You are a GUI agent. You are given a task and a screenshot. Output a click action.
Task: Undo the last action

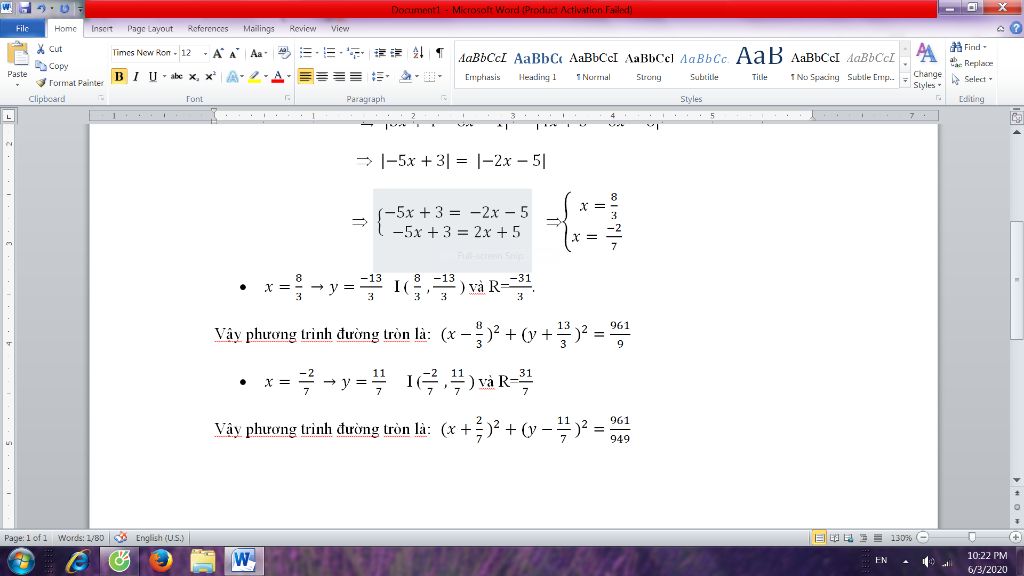[x=41, y=8]
